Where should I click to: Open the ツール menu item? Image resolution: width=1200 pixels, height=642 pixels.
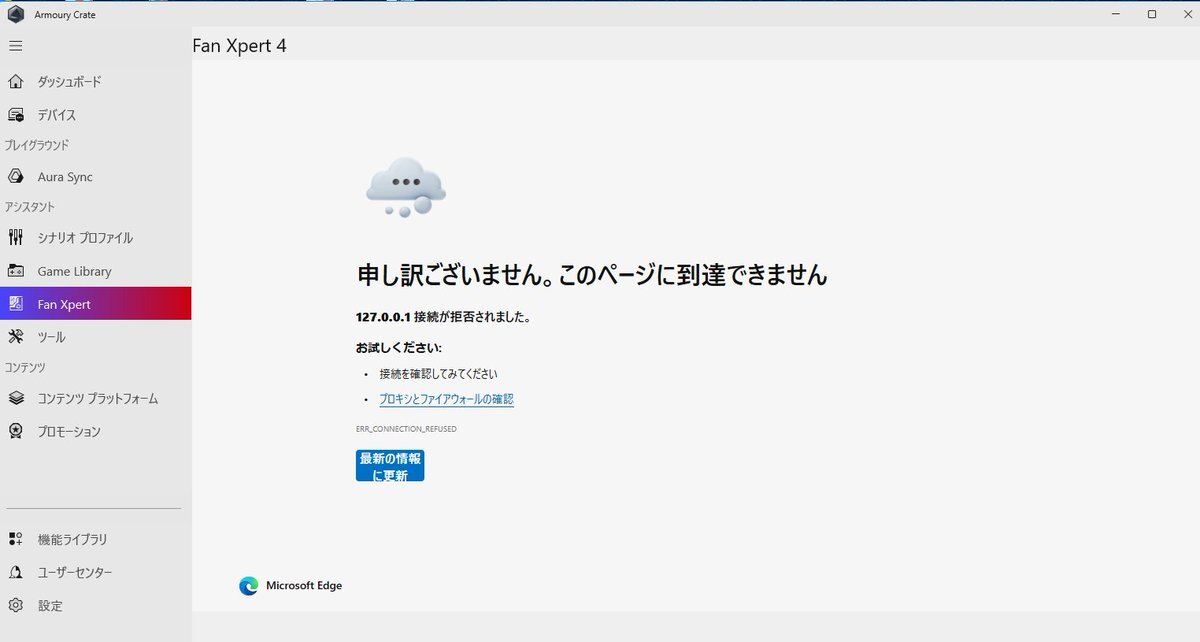[95, 337]
